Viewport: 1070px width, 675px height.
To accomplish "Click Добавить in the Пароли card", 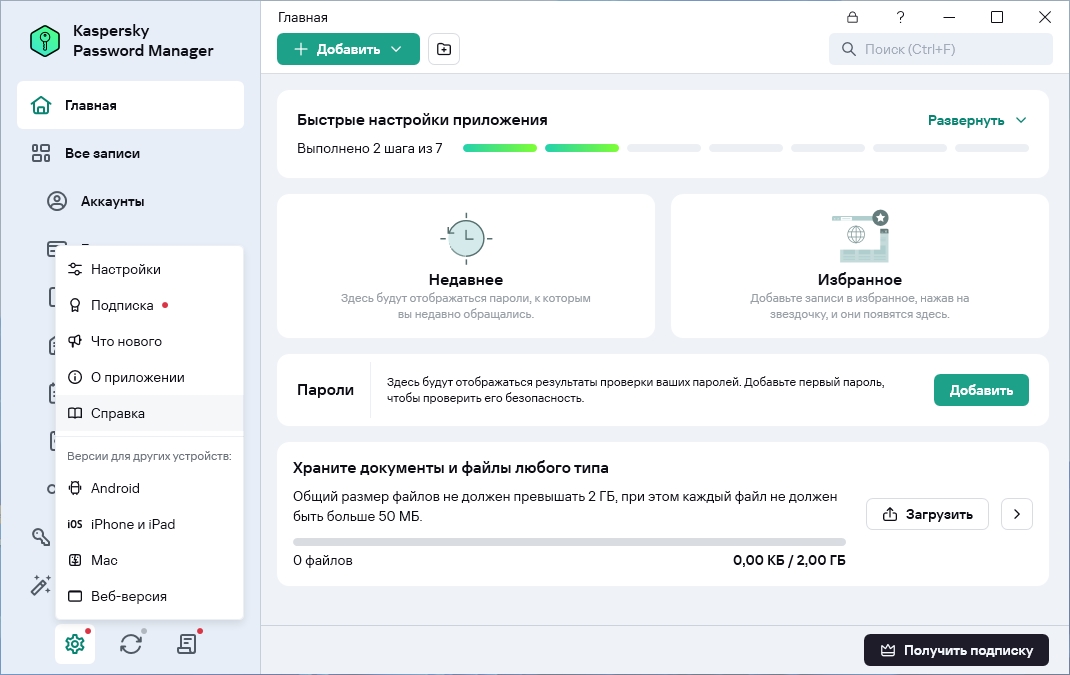I will point(981,390).
